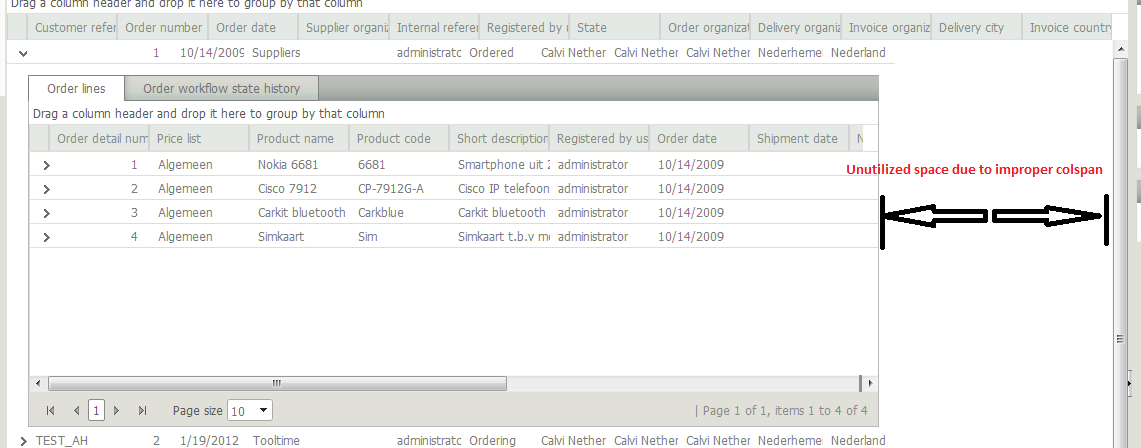Open the Page size dropdown
This screenshot has height=448, width=1141.
point(263,410)
